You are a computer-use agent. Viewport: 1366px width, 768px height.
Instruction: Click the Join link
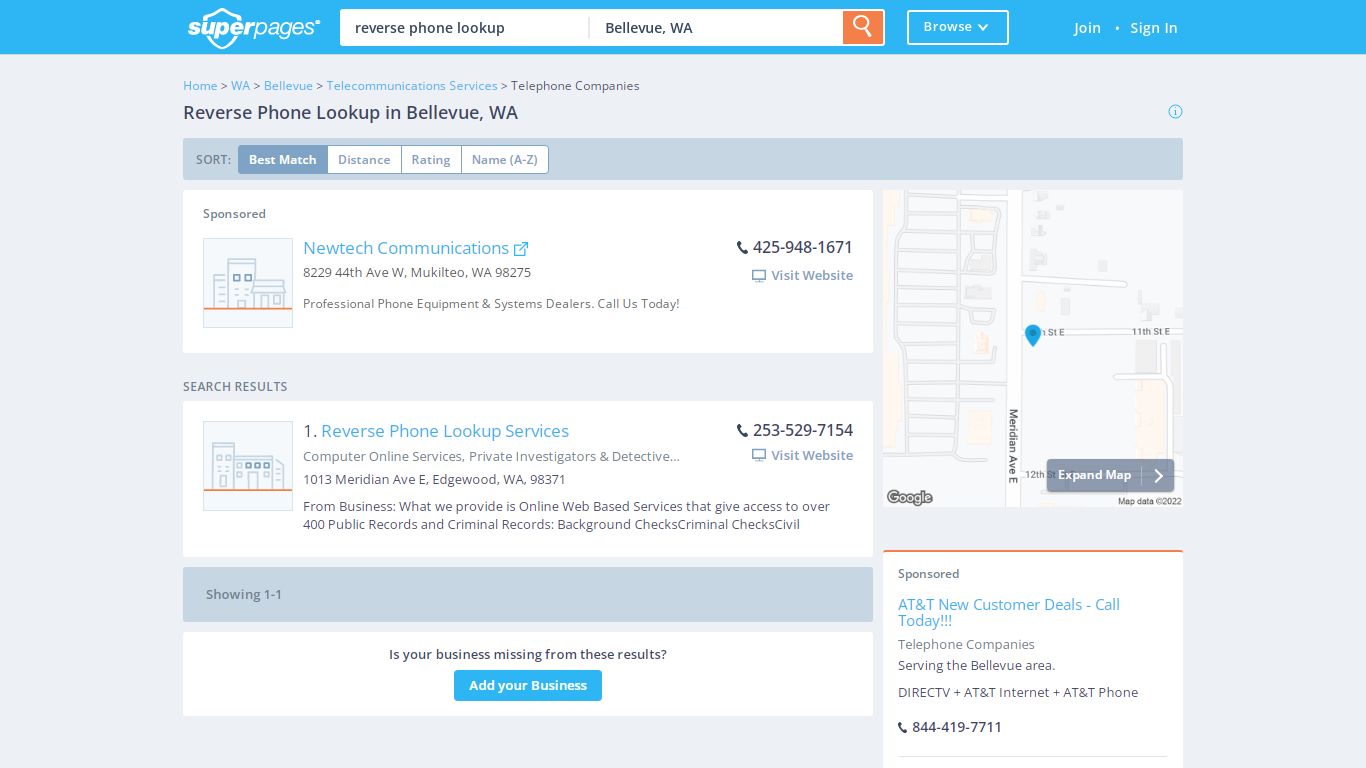click(1087, 28)
